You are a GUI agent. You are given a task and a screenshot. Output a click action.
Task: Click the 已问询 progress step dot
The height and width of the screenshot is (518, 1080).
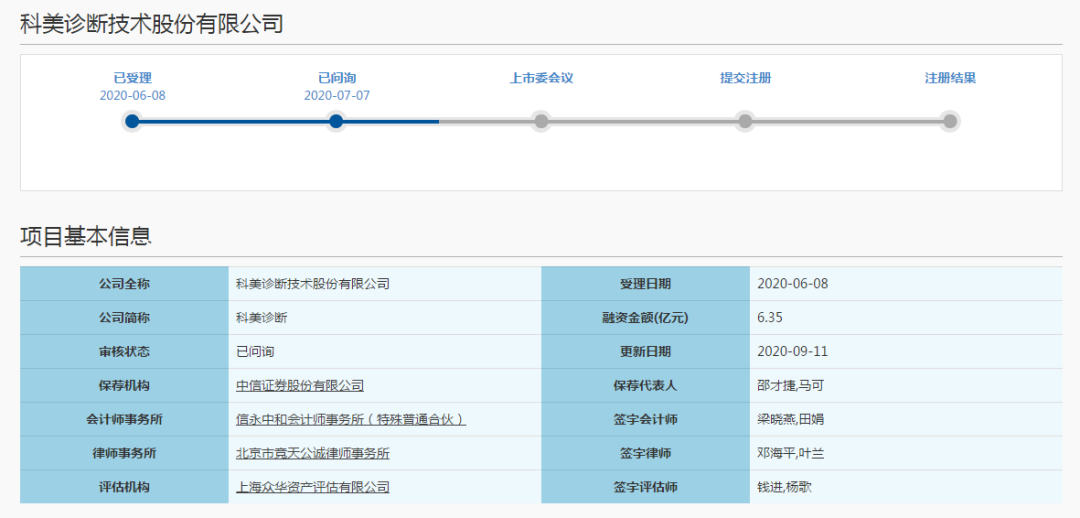[x=336, y=121]
